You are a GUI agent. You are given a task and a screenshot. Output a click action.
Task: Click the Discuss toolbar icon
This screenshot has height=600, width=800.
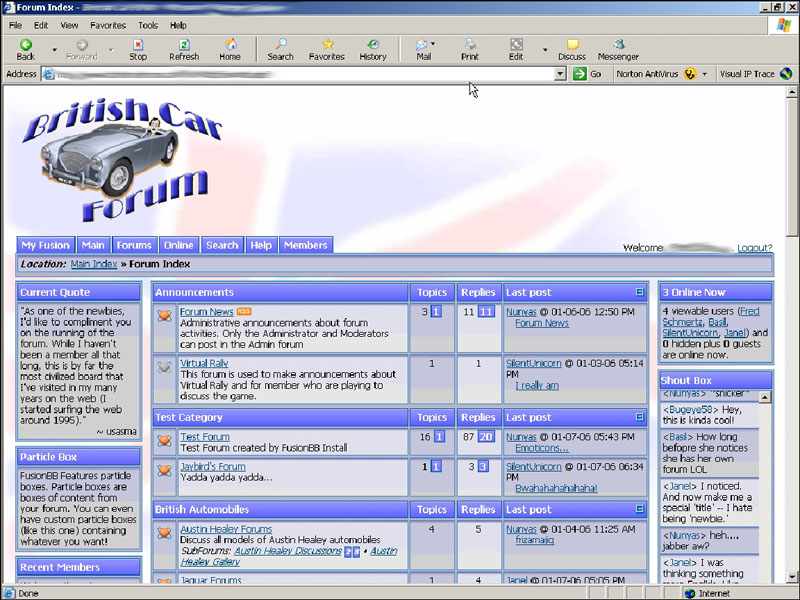(x=572, y=49)
